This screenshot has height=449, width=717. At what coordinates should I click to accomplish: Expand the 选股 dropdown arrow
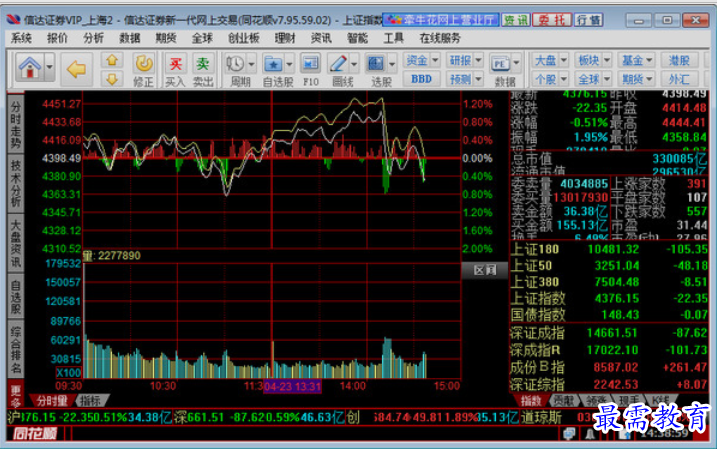point(392,64)
